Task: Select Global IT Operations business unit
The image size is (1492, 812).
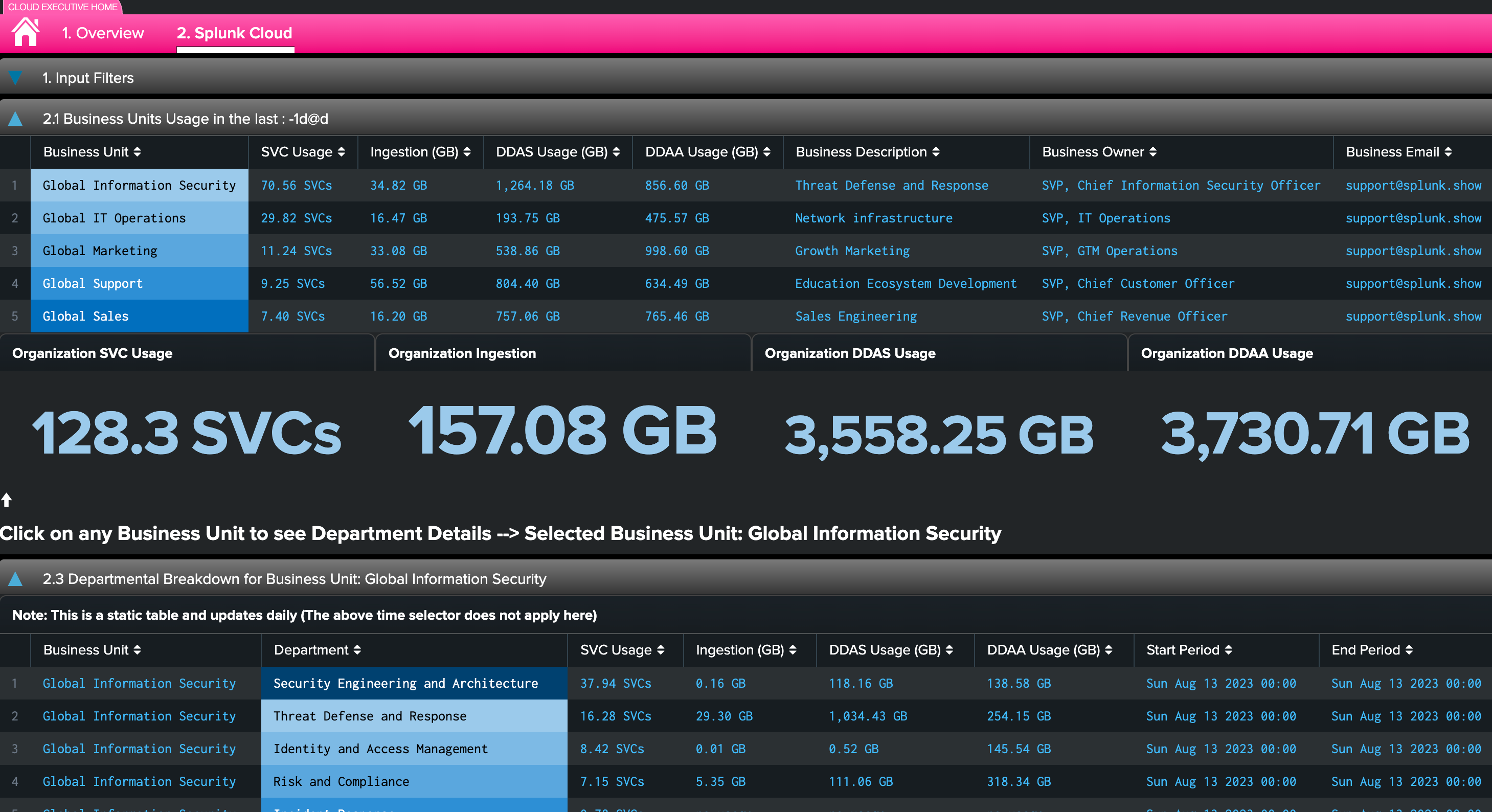Action: [x=139, y=218]
